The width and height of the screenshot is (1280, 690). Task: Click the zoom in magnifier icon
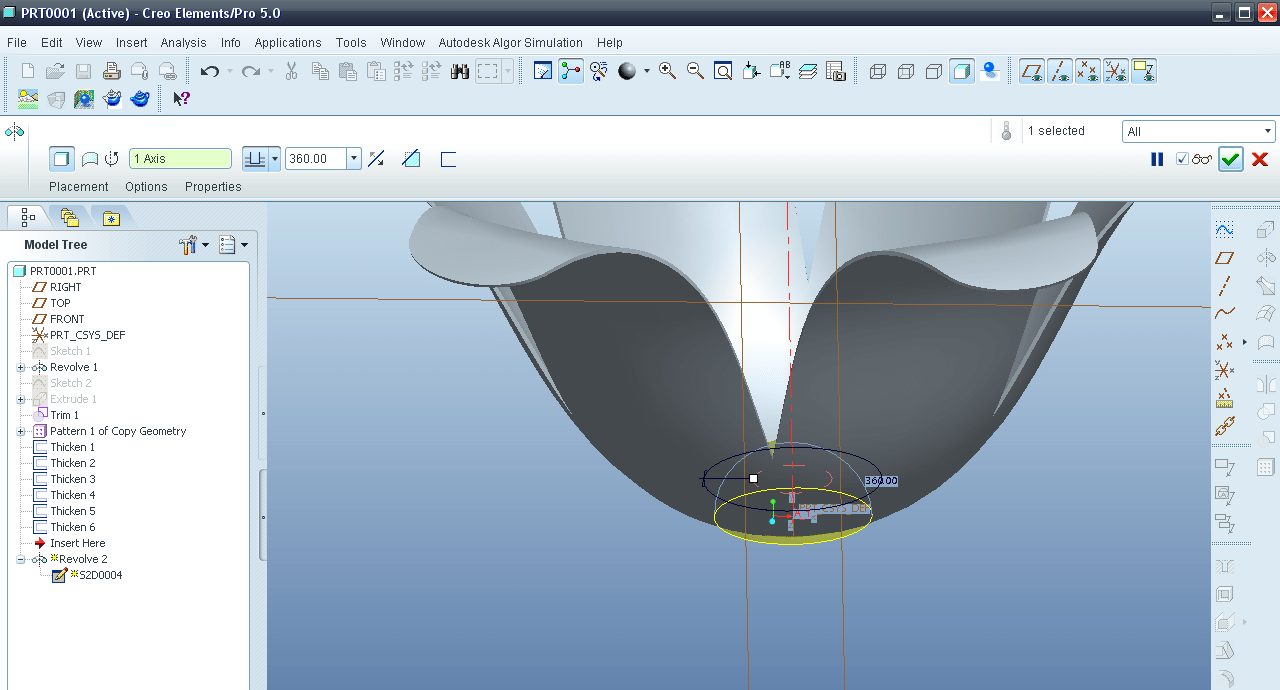[x=667, y=71]
